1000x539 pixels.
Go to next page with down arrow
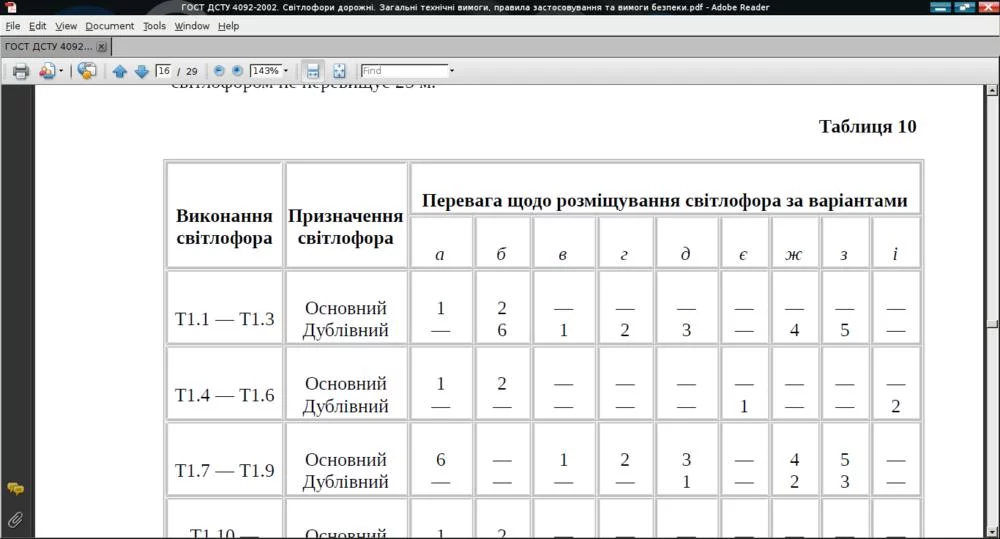141,71
